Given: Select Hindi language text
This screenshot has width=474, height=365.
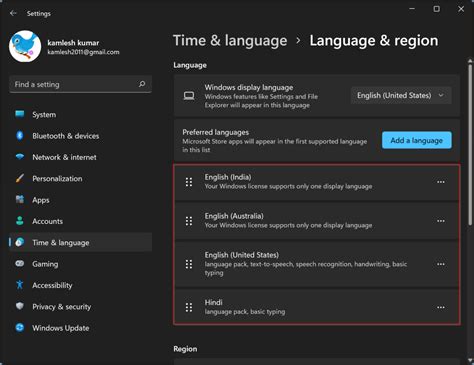Looking at the screenshot, I should tap(213, 302).
